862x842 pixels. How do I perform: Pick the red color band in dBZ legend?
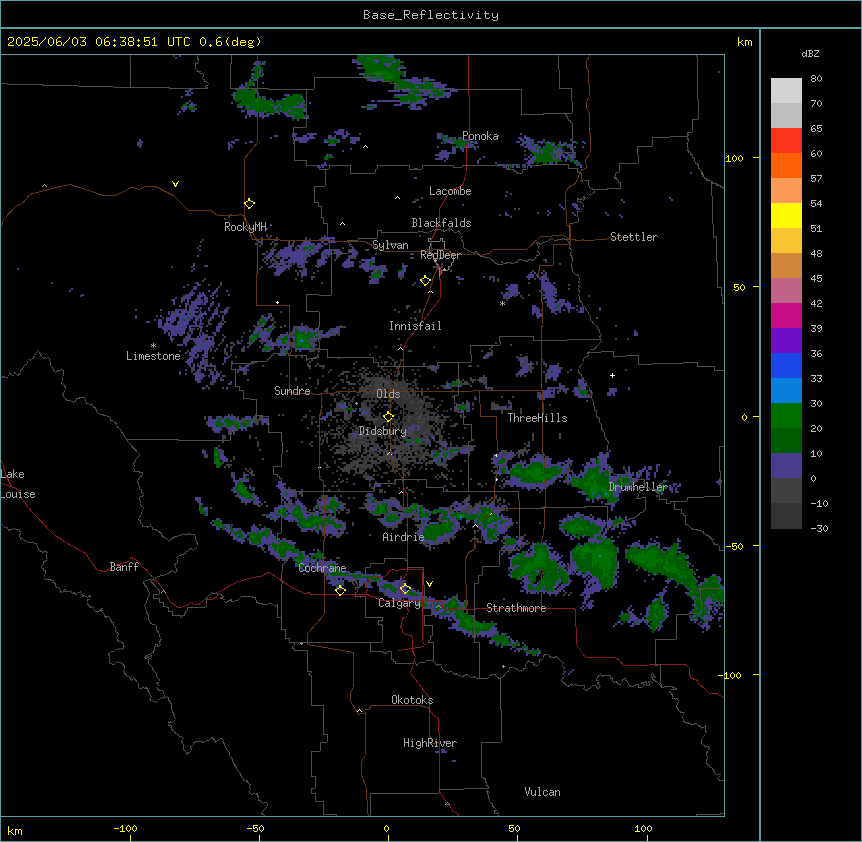(786, 140)
